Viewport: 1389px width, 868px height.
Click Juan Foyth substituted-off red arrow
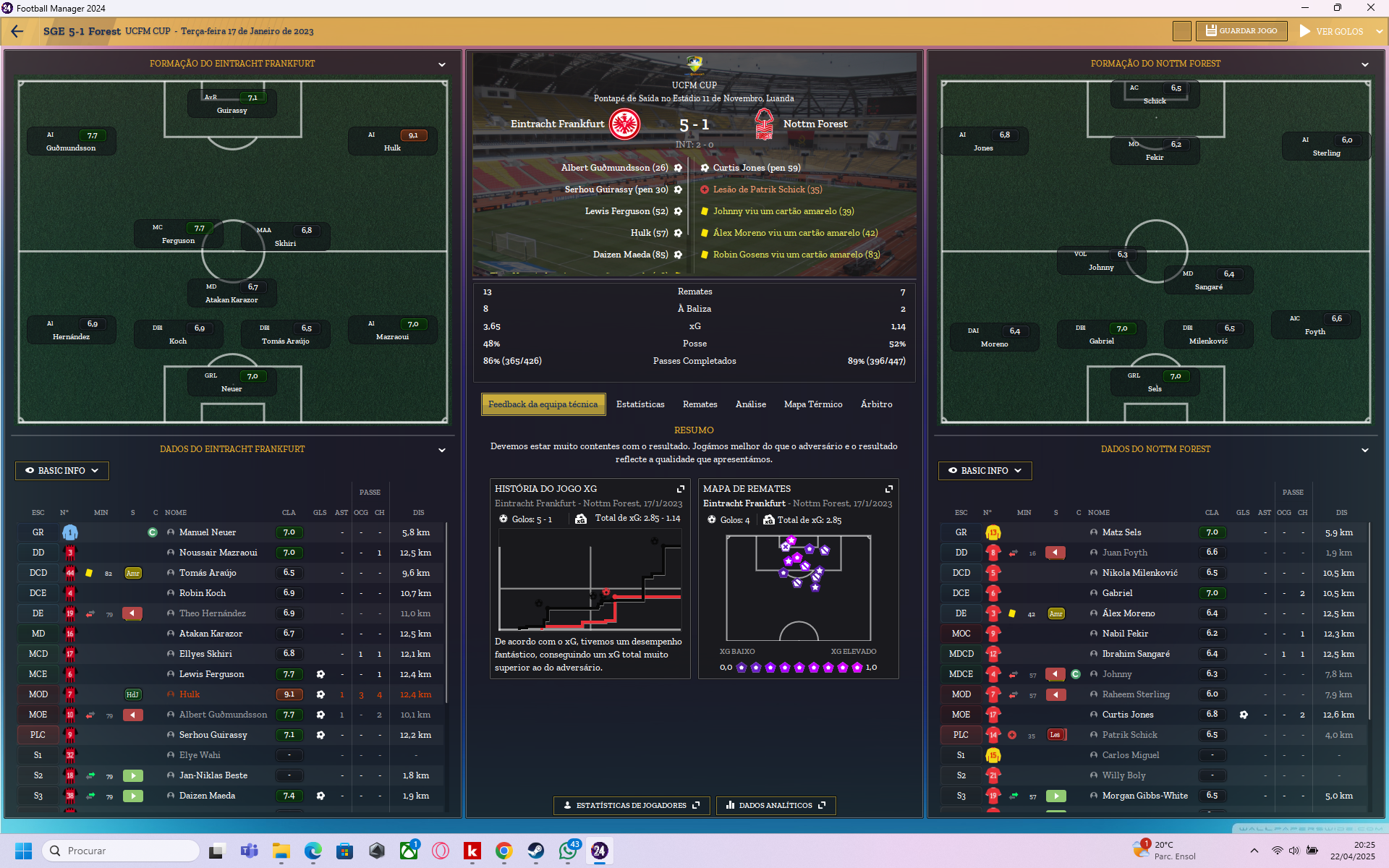coord(1055,553)
